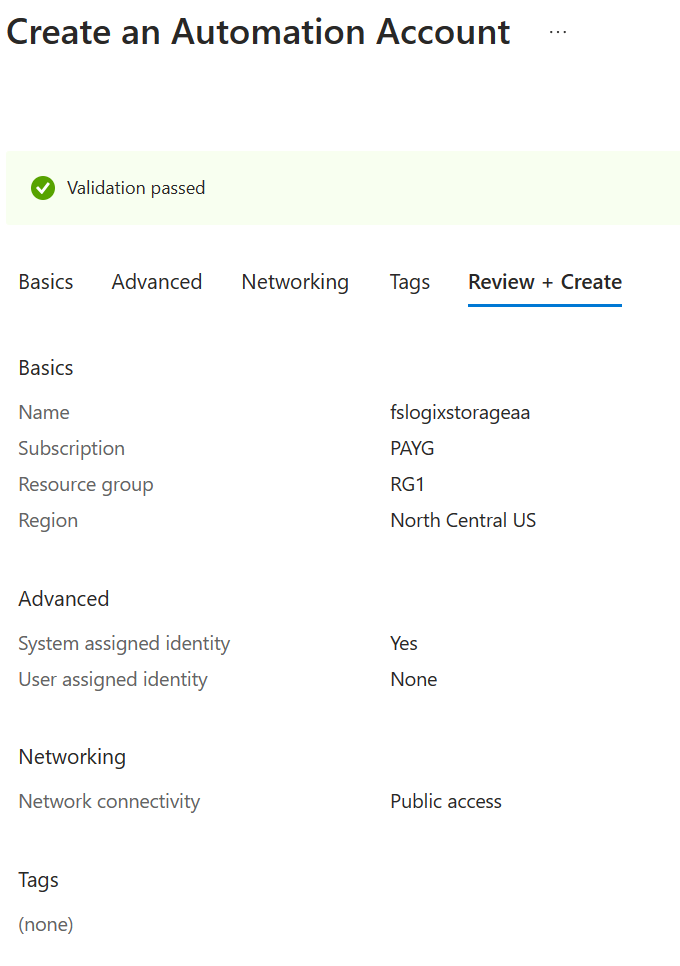Click the "Resource group" field label
The width and height of the screenshot is (680, 966).
click(86, 484)
